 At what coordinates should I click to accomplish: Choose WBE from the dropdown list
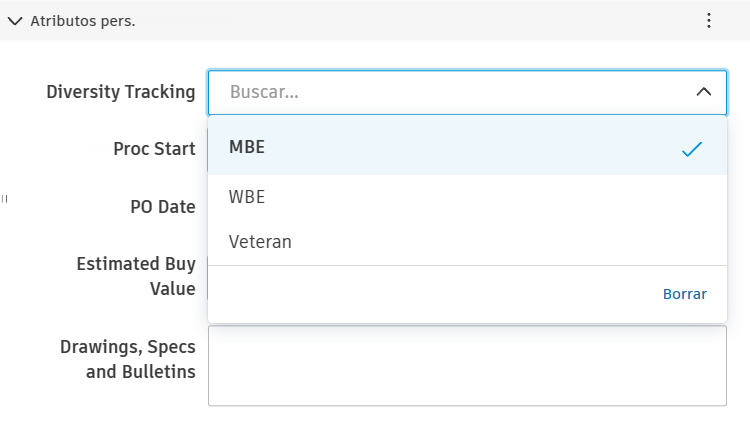pyautogui.click(x=247, y=197)
